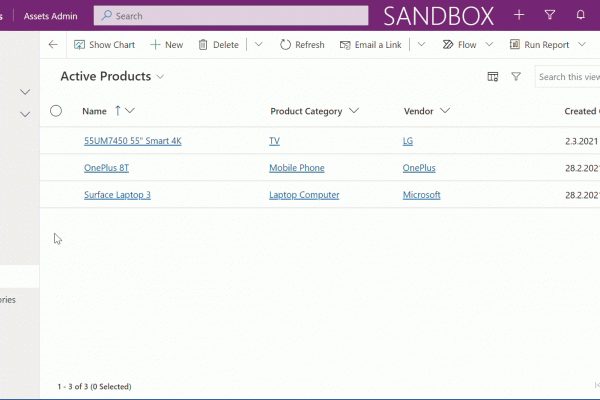Open the Microsoft vendor link

tap(422, 195)
